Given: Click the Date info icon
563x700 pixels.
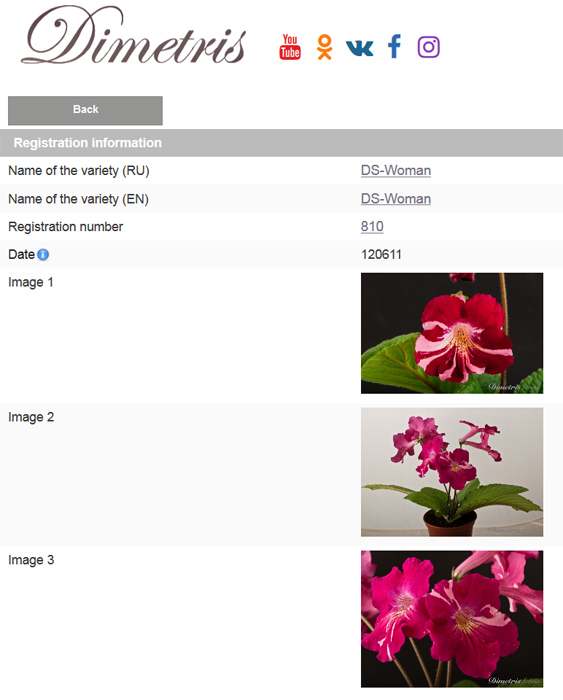Looking at the screenshot, I should pos(43,254).
